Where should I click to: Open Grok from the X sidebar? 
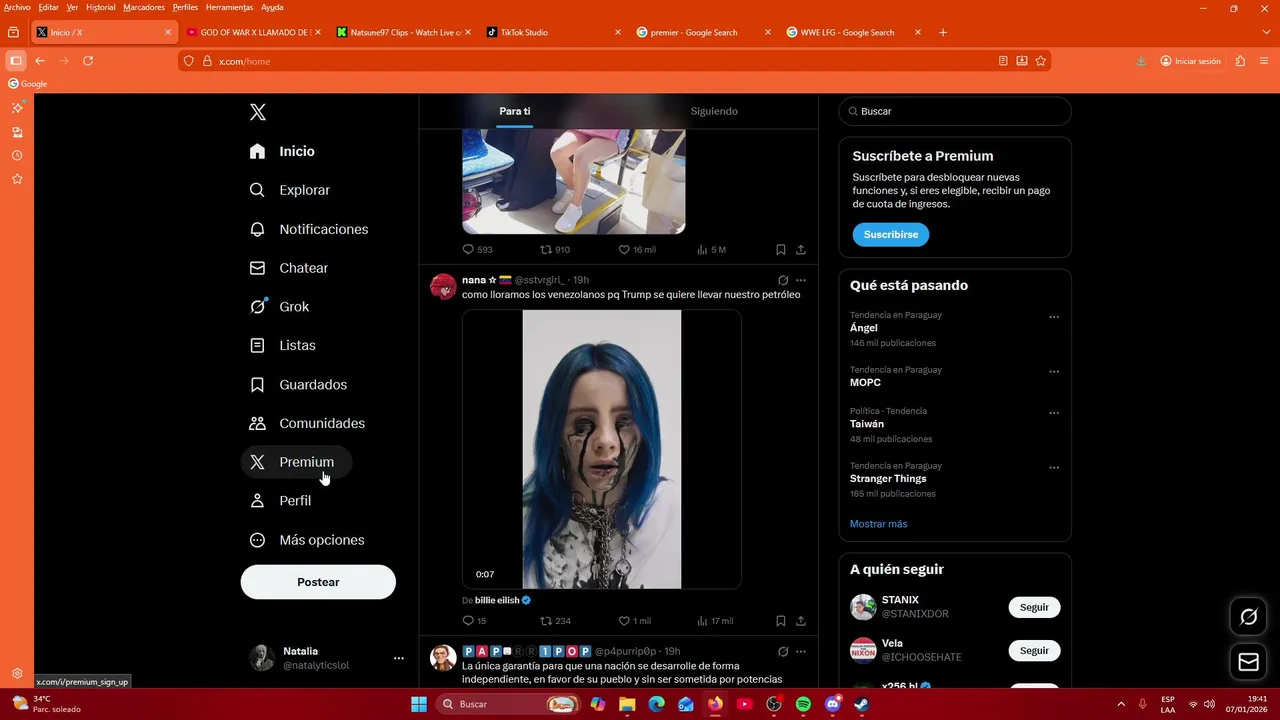280,307
